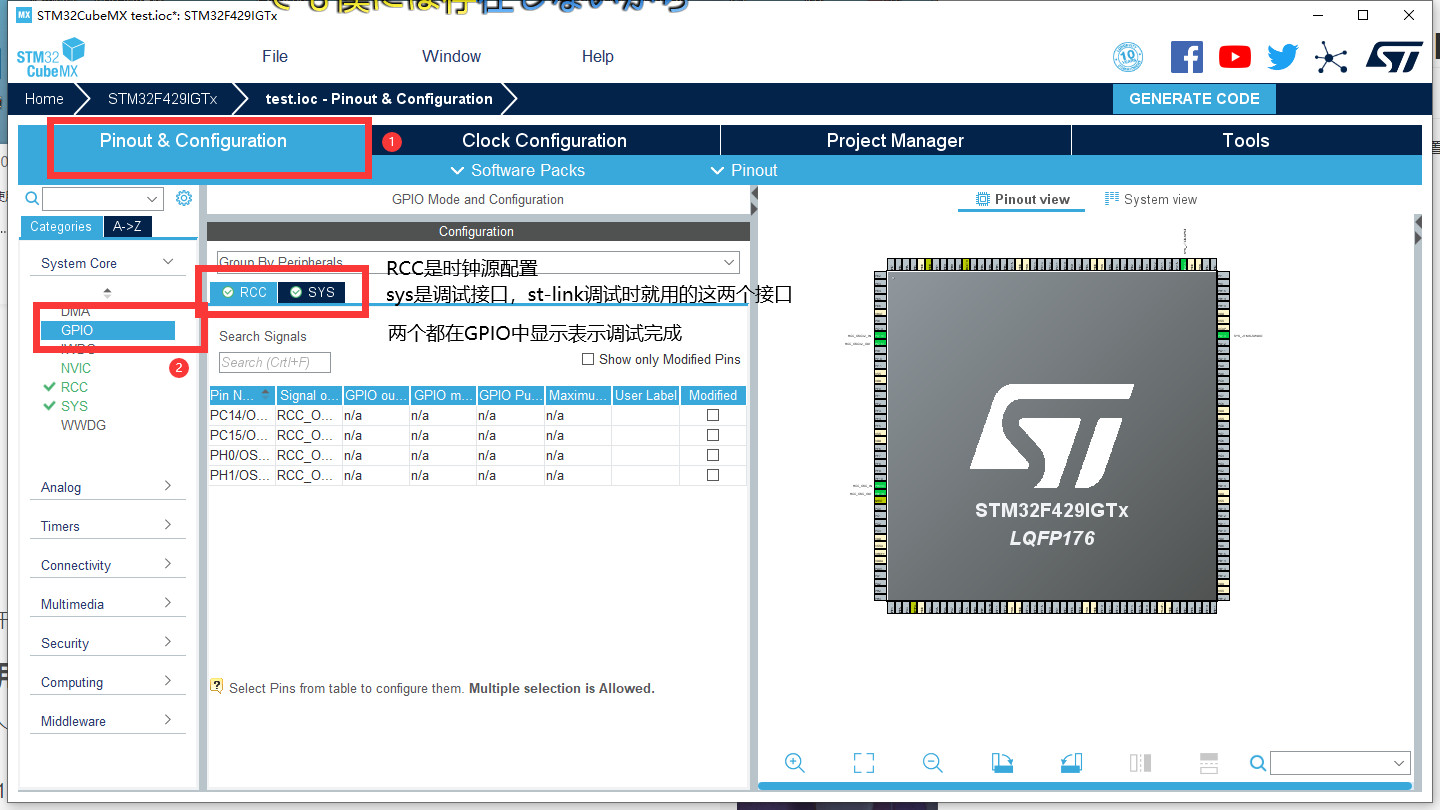Viewport: 1440px width, 810px height.
Task: Toggle horizontal split layout icon
Action: pos(1208,763)
